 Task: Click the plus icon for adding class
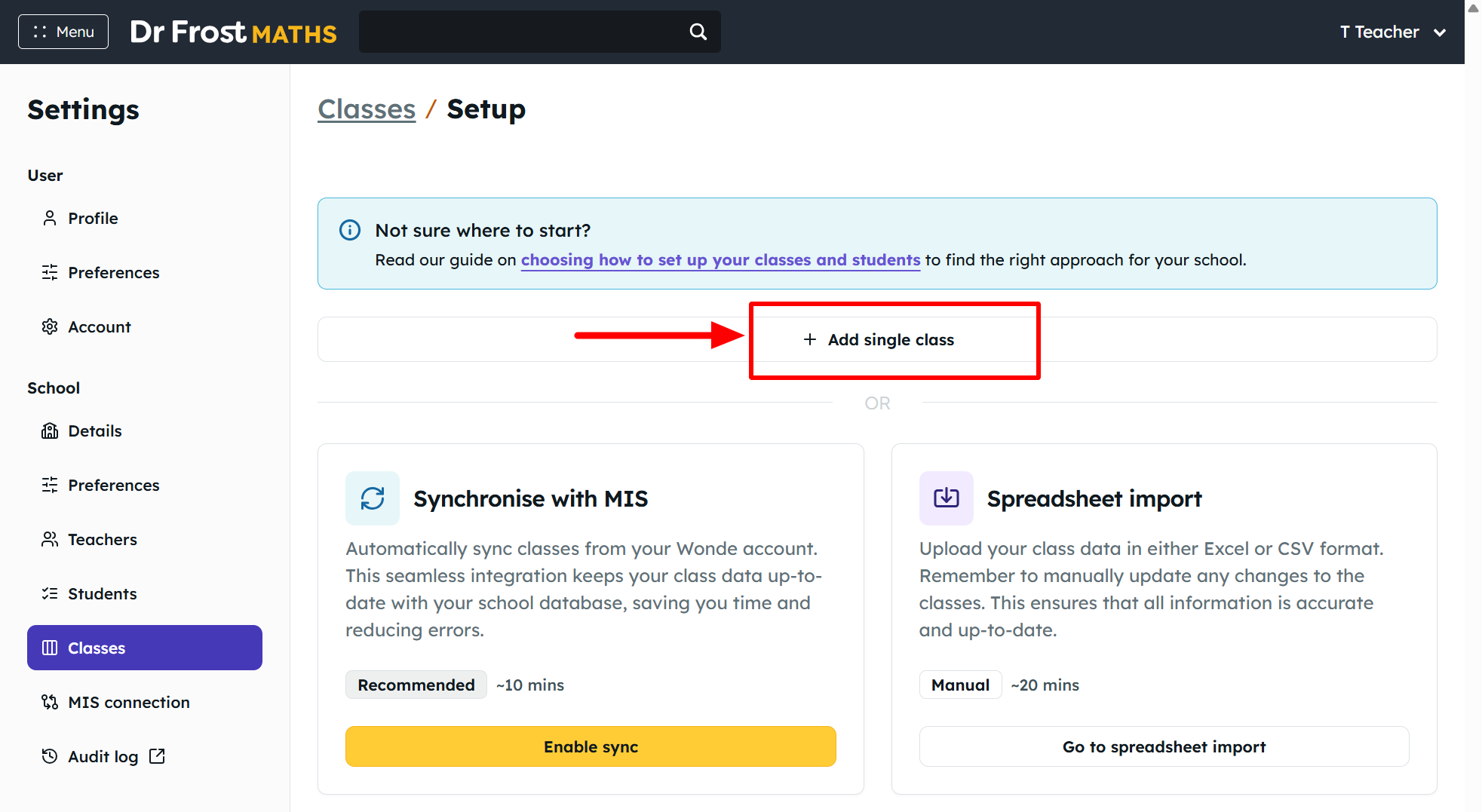tap(810, 339)
